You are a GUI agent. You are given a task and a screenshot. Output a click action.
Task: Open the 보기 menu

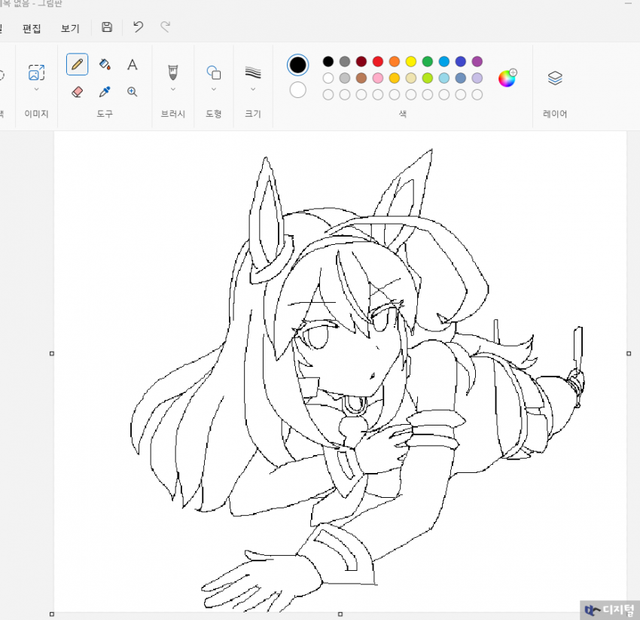click(70, 28)
